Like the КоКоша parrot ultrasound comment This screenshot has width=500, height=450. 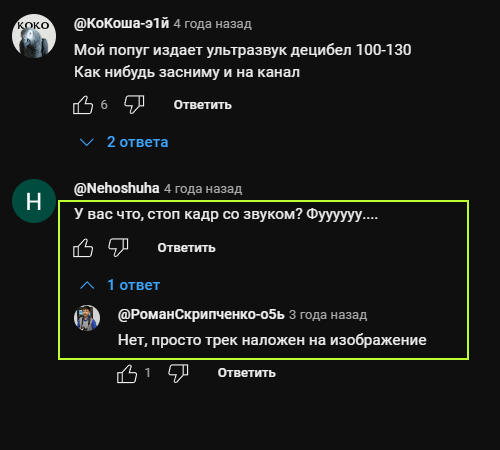pyautogui.click(x=83, y=105)
